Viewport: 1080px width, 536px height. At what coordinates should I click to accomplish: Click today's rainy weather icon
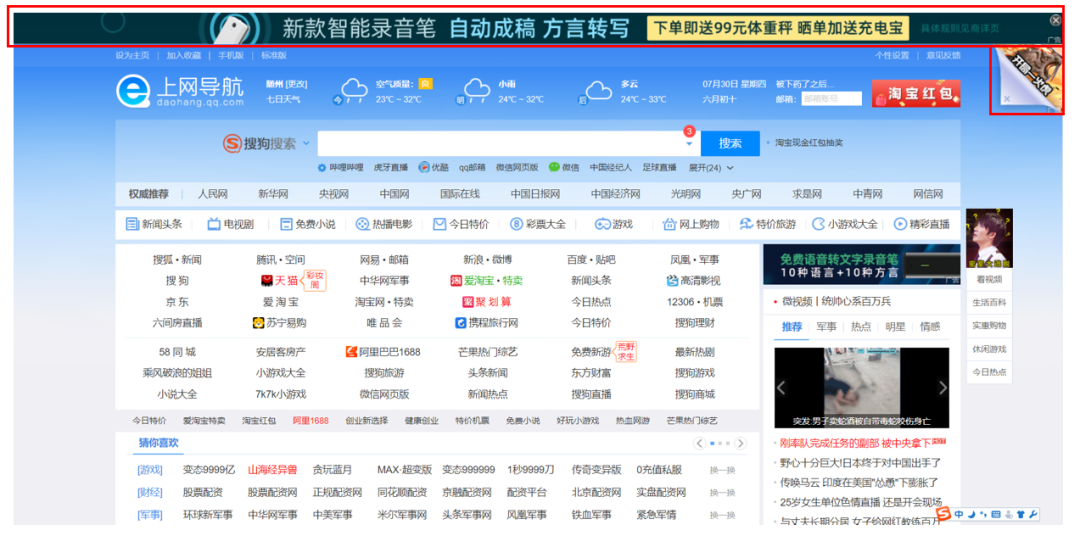[x=353, y=90]
